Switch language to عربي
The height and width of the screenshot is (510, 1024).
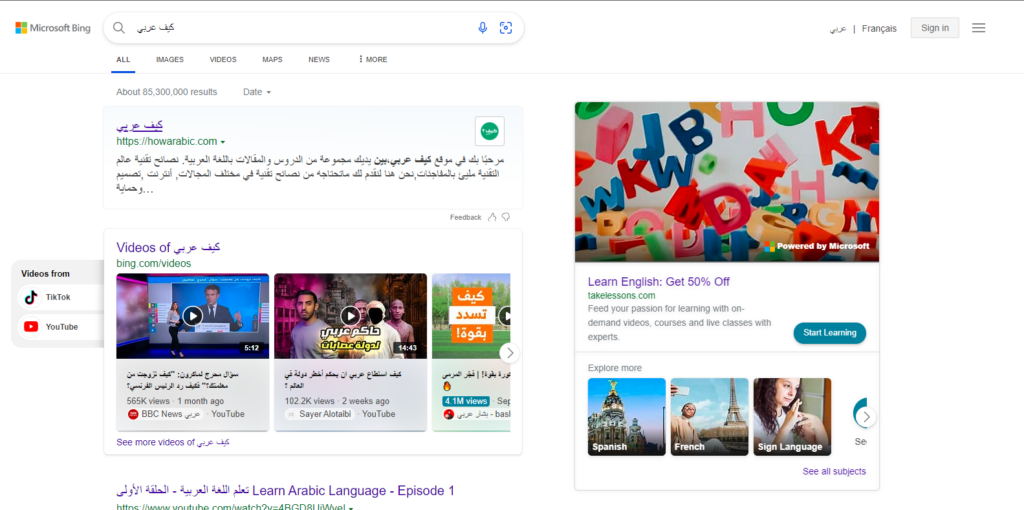click(x=838, y=29)
